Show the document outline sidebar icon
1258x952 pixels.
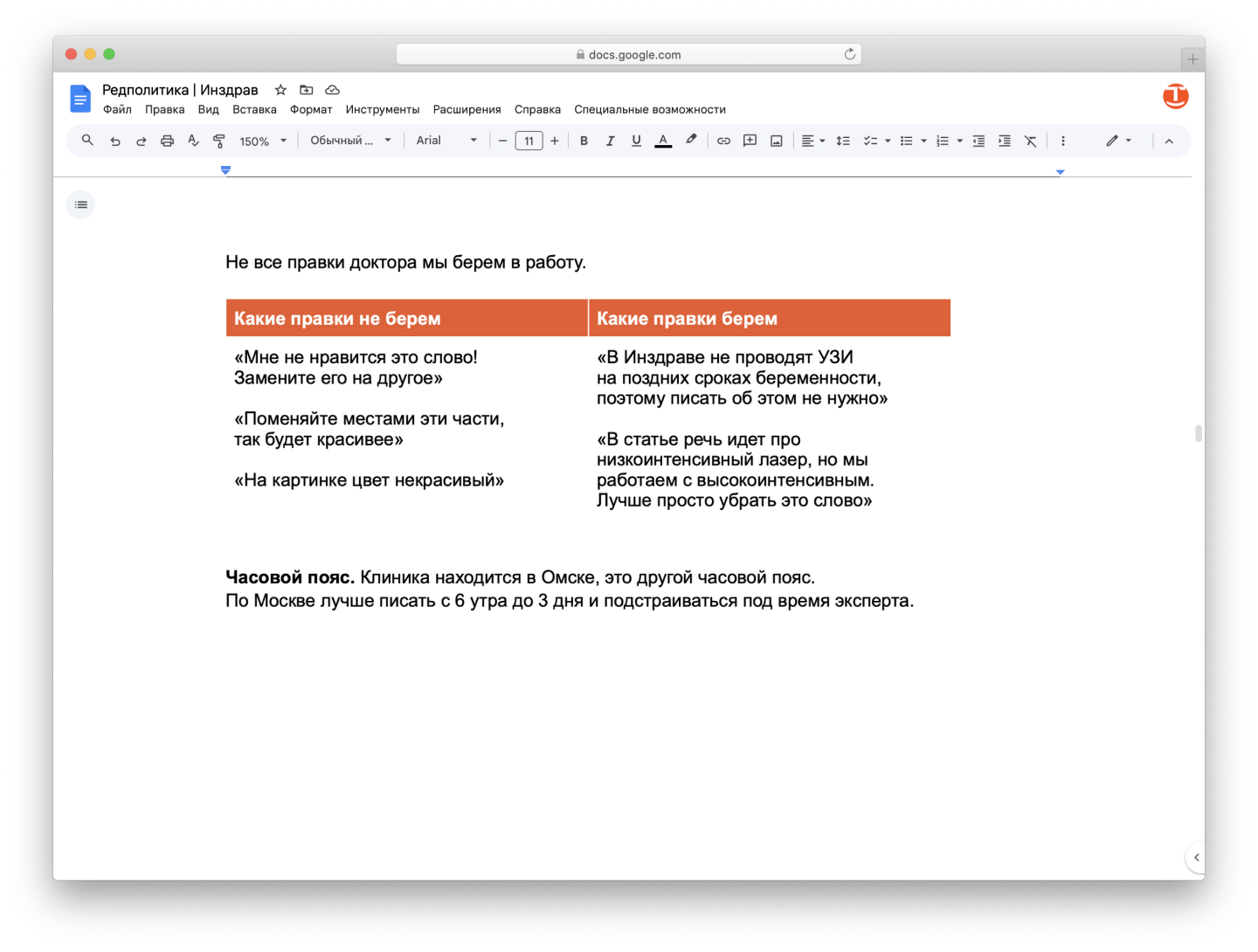tap(81, 205)
